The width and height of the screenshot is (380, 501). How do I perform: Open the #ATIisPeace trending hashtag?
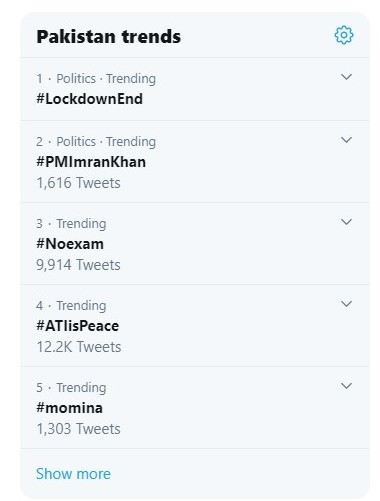[x=77, y=326]
